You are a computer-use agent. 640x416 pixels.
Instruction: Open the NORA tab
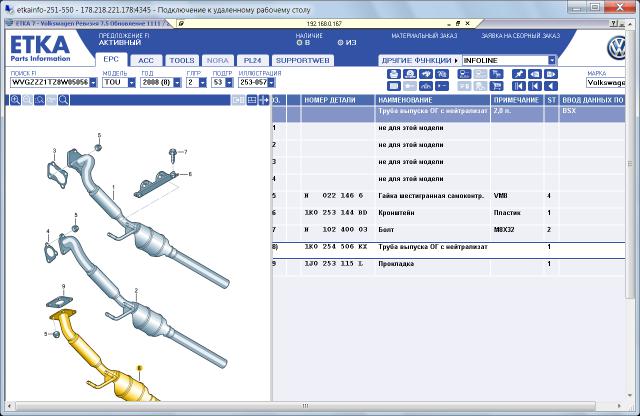(218, 60)
